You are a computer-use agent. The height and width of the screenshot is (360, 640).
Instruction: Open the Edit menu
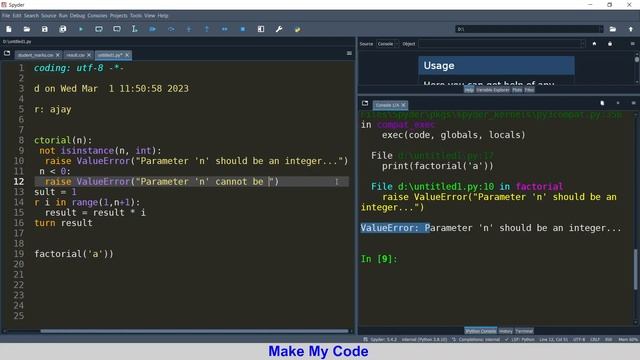(x=17, y=16)
